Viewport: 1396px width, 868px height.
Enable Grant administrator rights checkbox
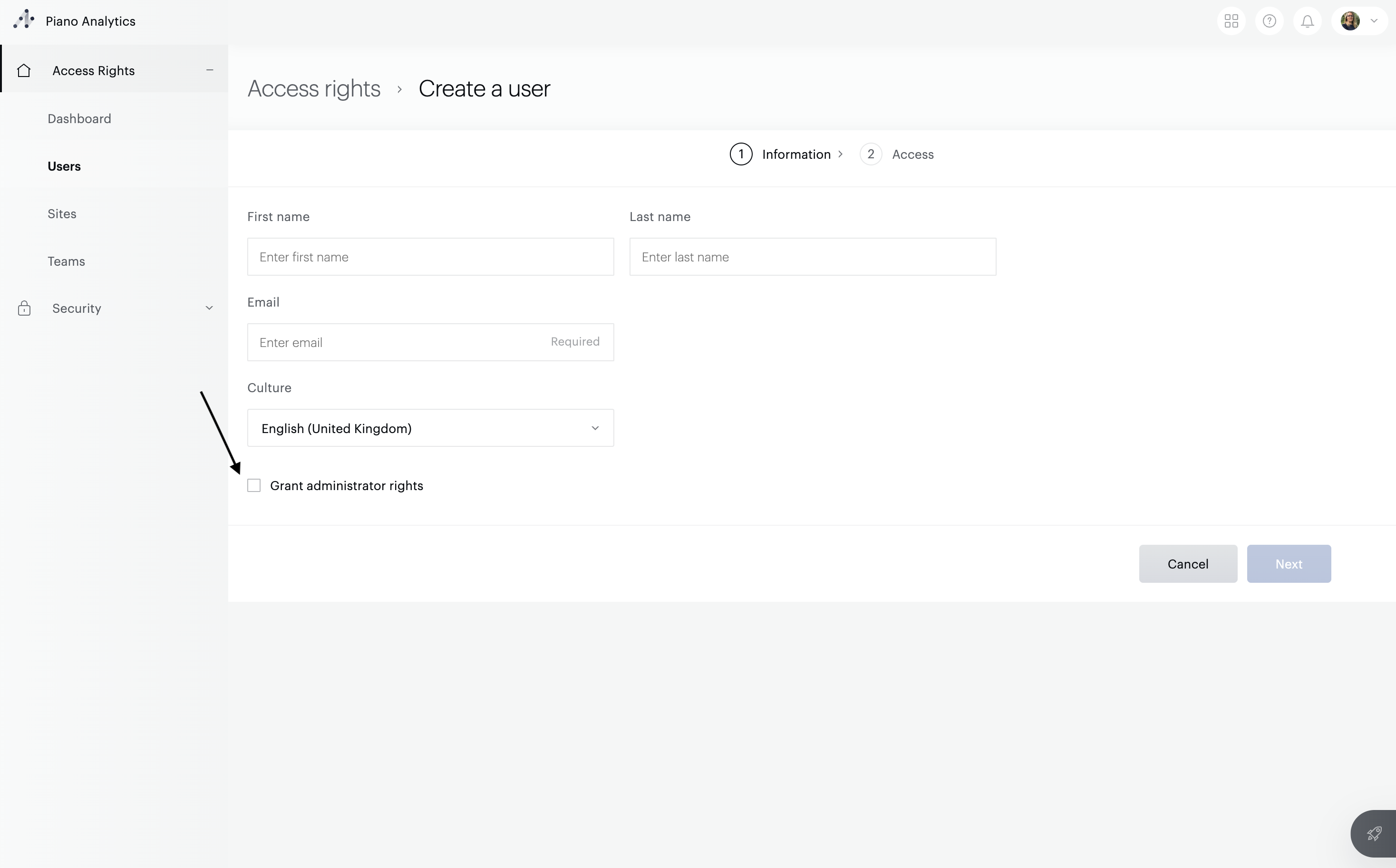[254, 486]
